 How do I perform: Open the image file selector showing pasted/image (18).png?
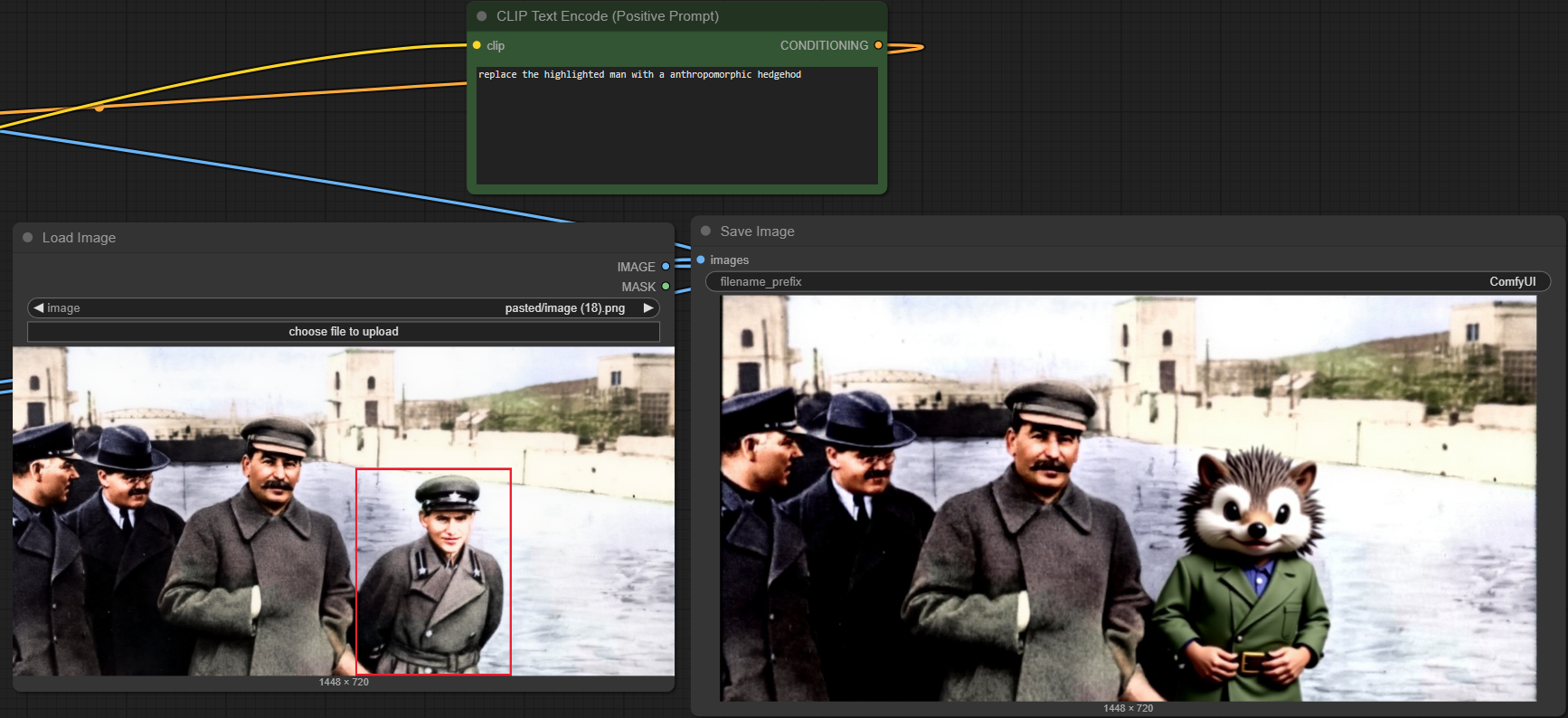point(344,308)
